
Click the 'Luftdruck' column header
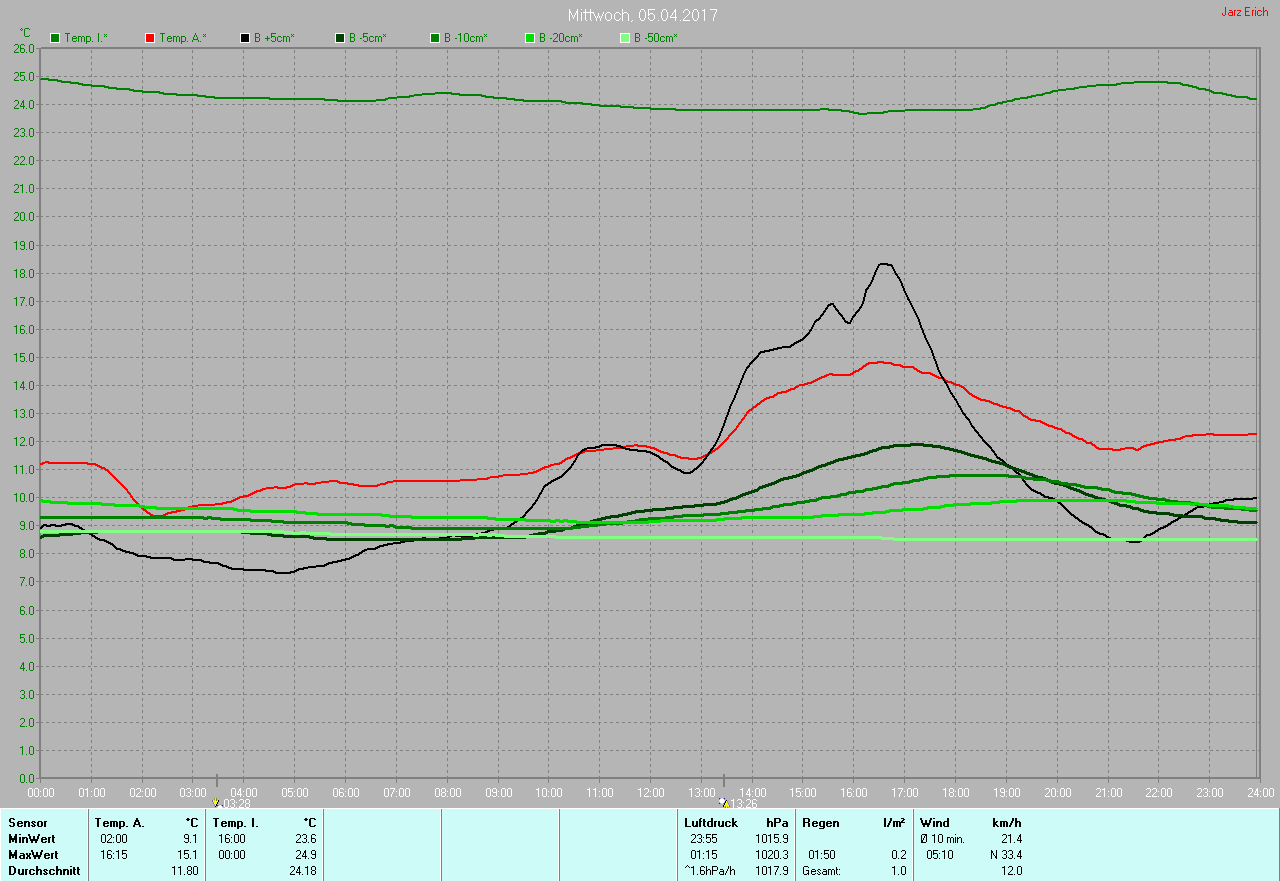pos(711,823)
